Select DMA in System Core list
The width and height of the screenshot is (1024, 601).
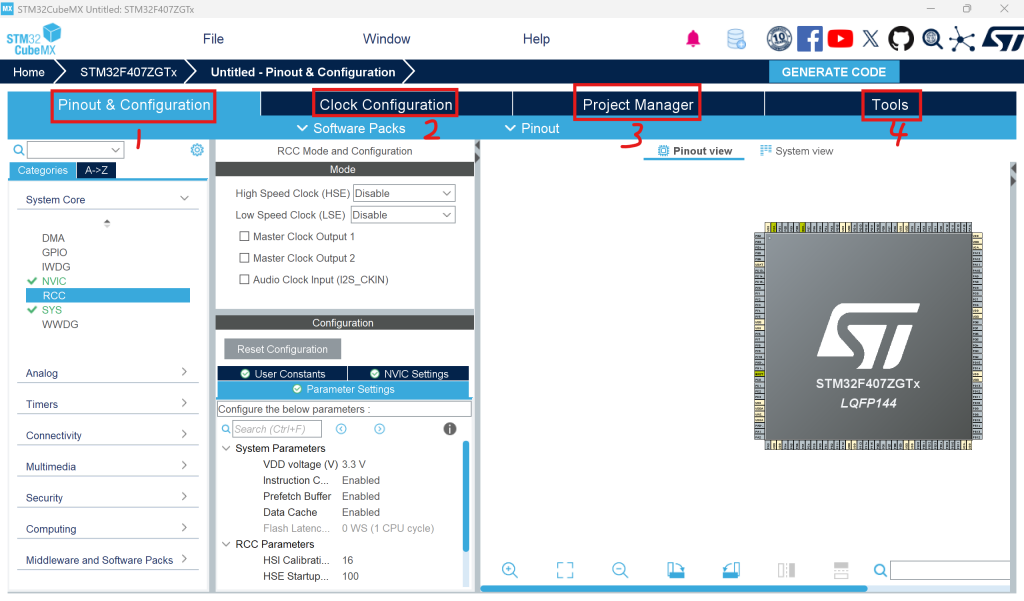tap(53, 238)
